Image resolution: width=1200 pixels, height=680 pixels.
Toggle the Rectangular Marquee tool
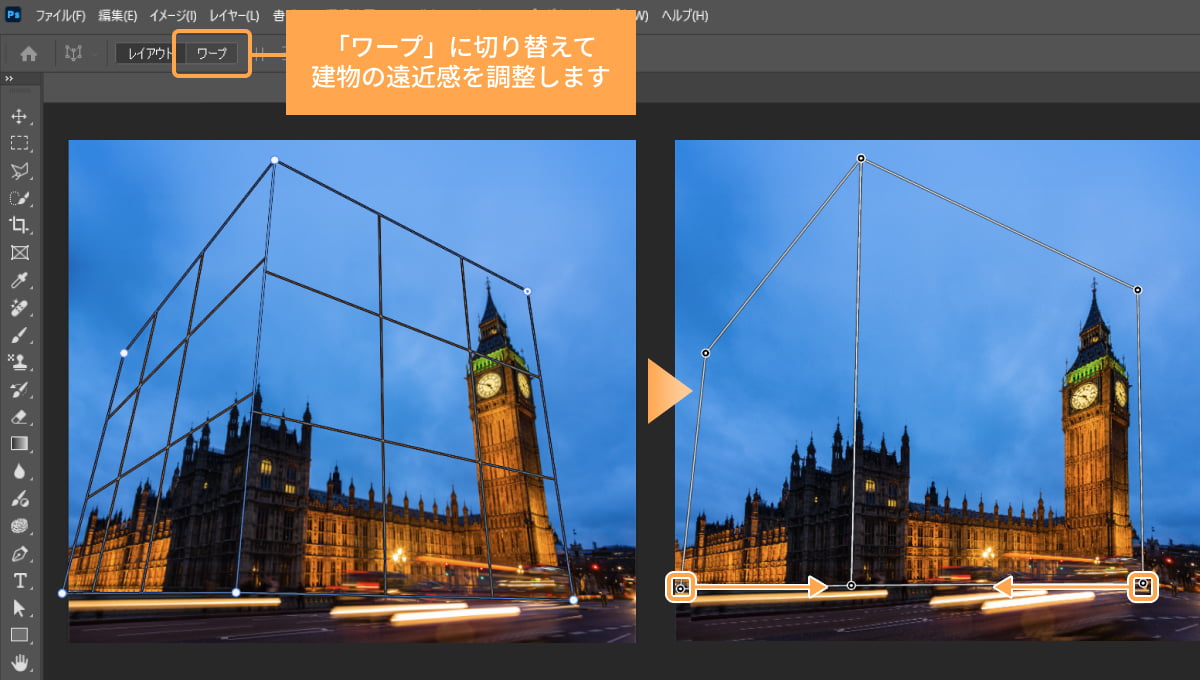(x=18, y=142)
